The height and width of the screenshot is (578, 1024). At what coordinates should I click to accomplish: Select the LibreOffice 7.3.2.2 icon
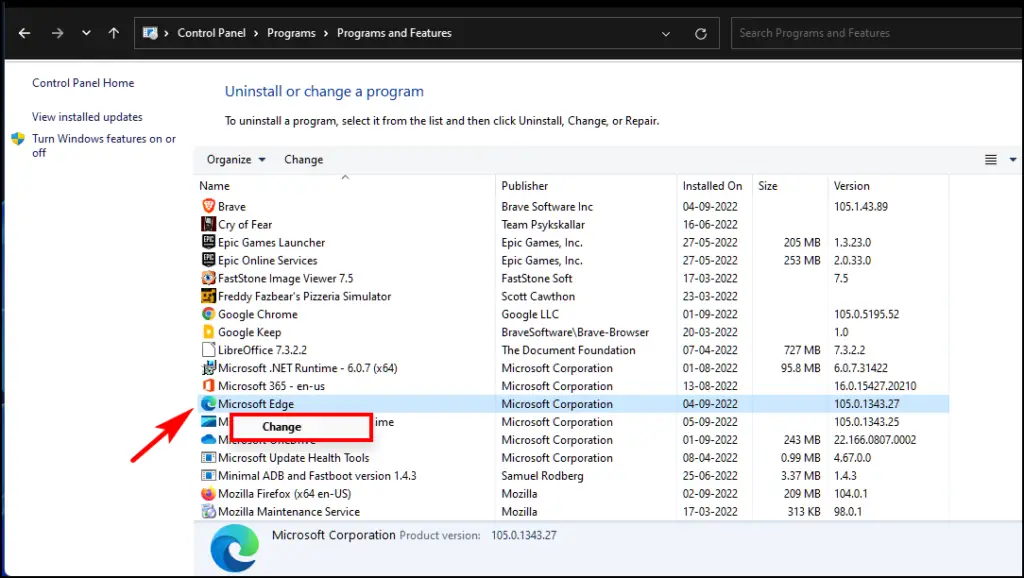(x=208, y=349)
